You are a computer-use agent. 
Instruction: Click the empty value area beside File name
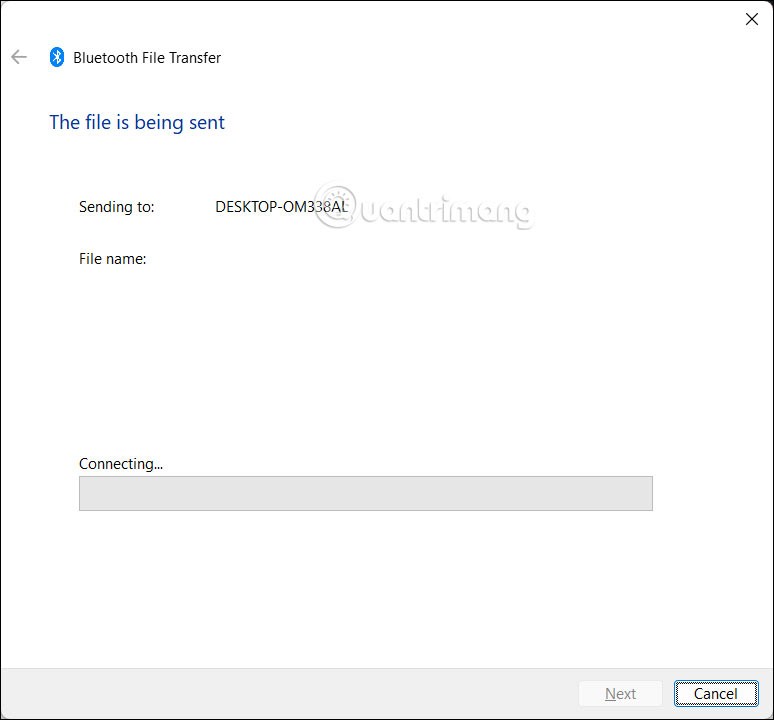(300, 259)
